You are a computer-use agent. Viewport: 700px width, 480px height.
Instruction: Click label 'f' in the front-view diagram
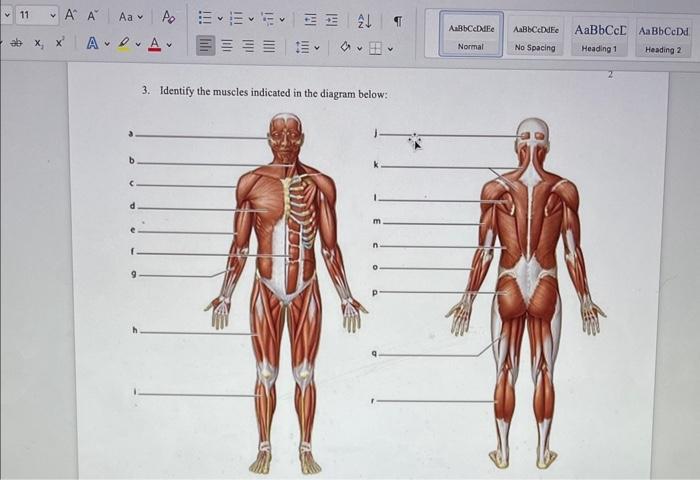pyautogui.click(x=132, y=251)
